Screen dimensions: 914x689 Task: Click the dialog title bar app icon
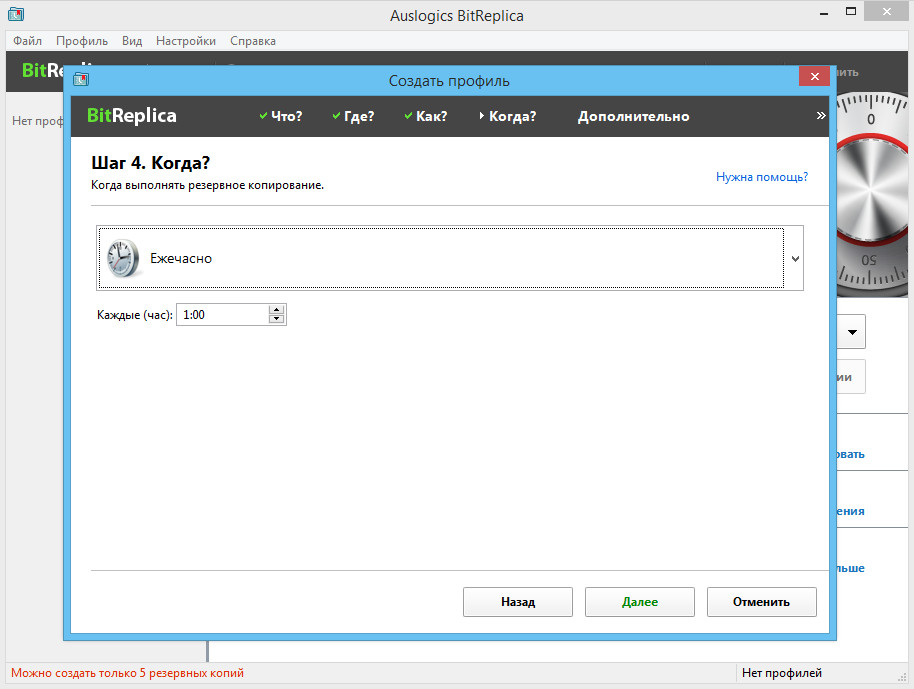(81, 79)
